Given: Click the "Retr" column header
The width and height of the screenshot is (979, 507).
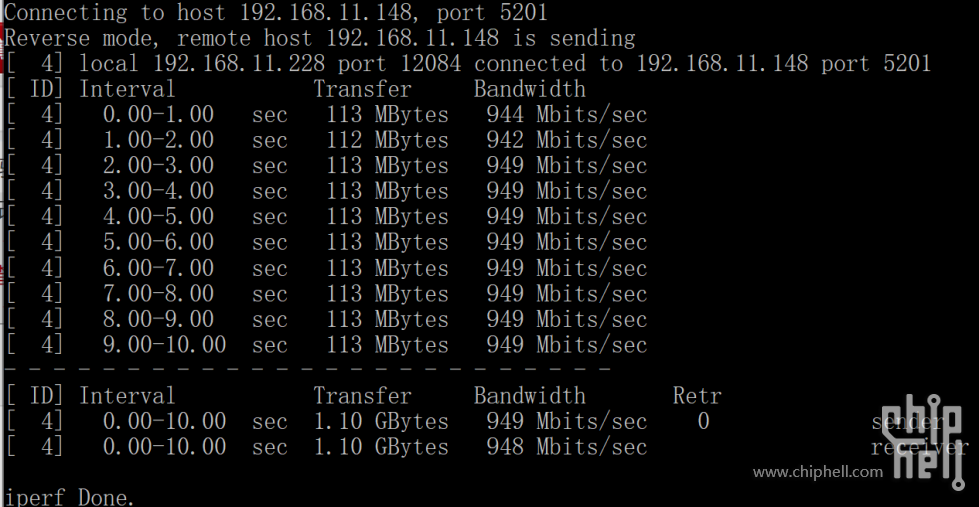Looking at the screenshot, I should point(697,396).
